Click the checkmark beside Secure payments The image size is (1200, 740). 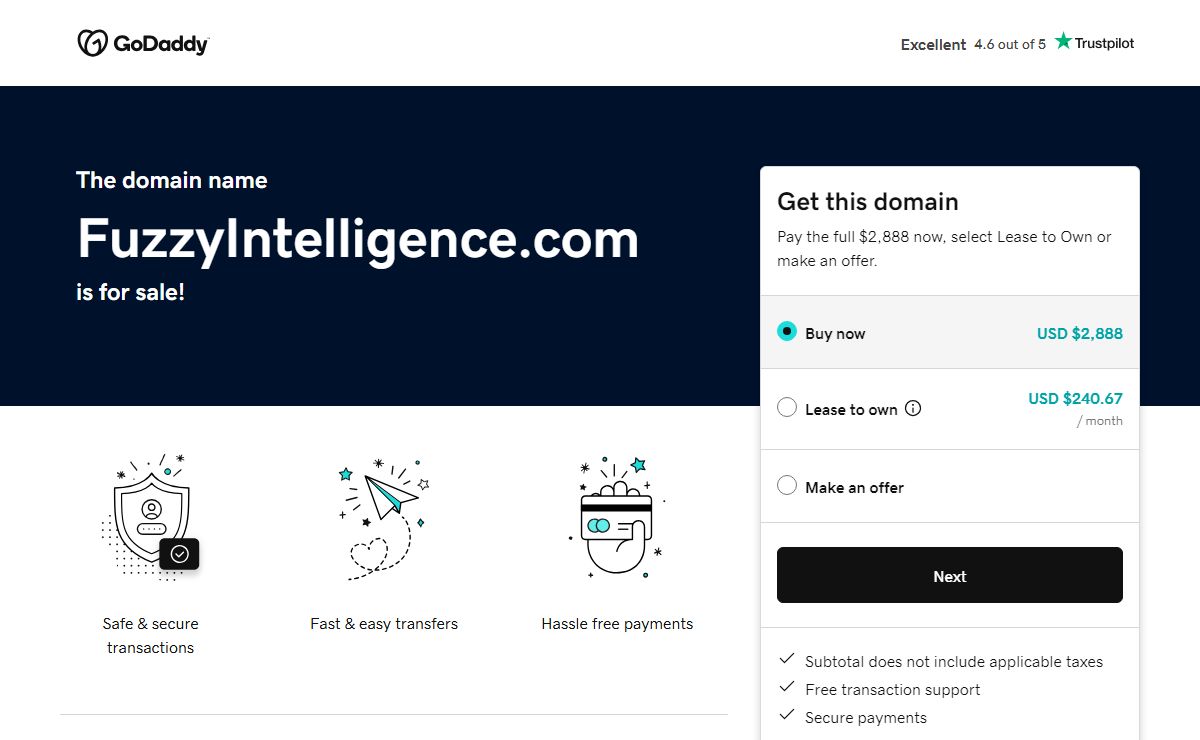(x=787, y=717)
